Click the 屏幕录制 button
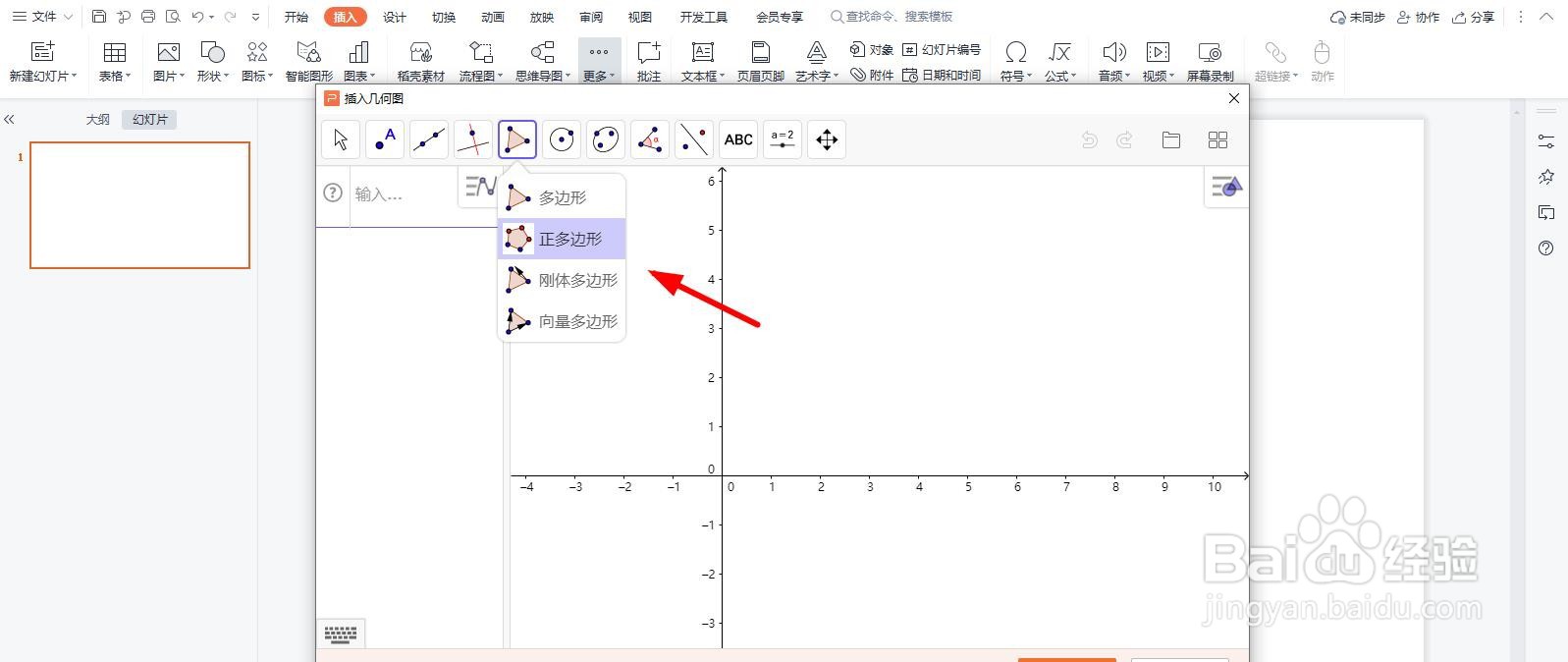This screenshot has height=662, width=1568. click(1211, 61)
